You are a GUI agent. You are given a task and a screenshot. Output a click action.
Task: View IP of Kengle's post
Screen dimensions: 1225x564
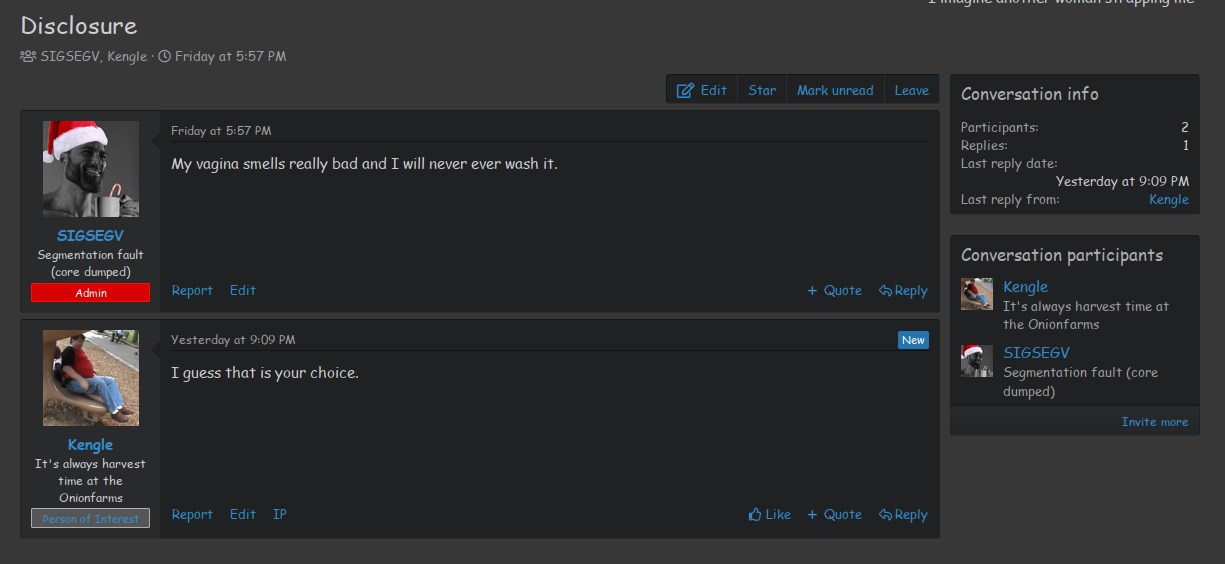coord(280,515)
